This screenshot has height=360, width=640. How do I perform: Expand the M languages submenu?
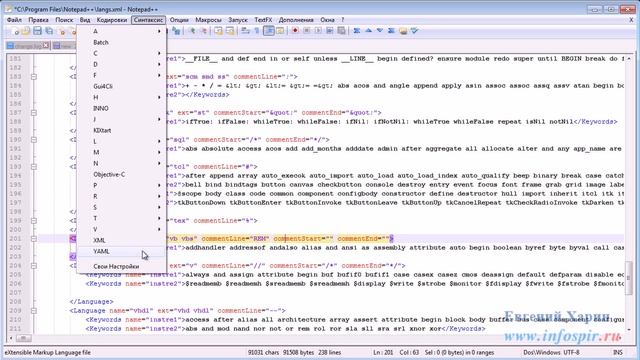[x=121, y=153]
